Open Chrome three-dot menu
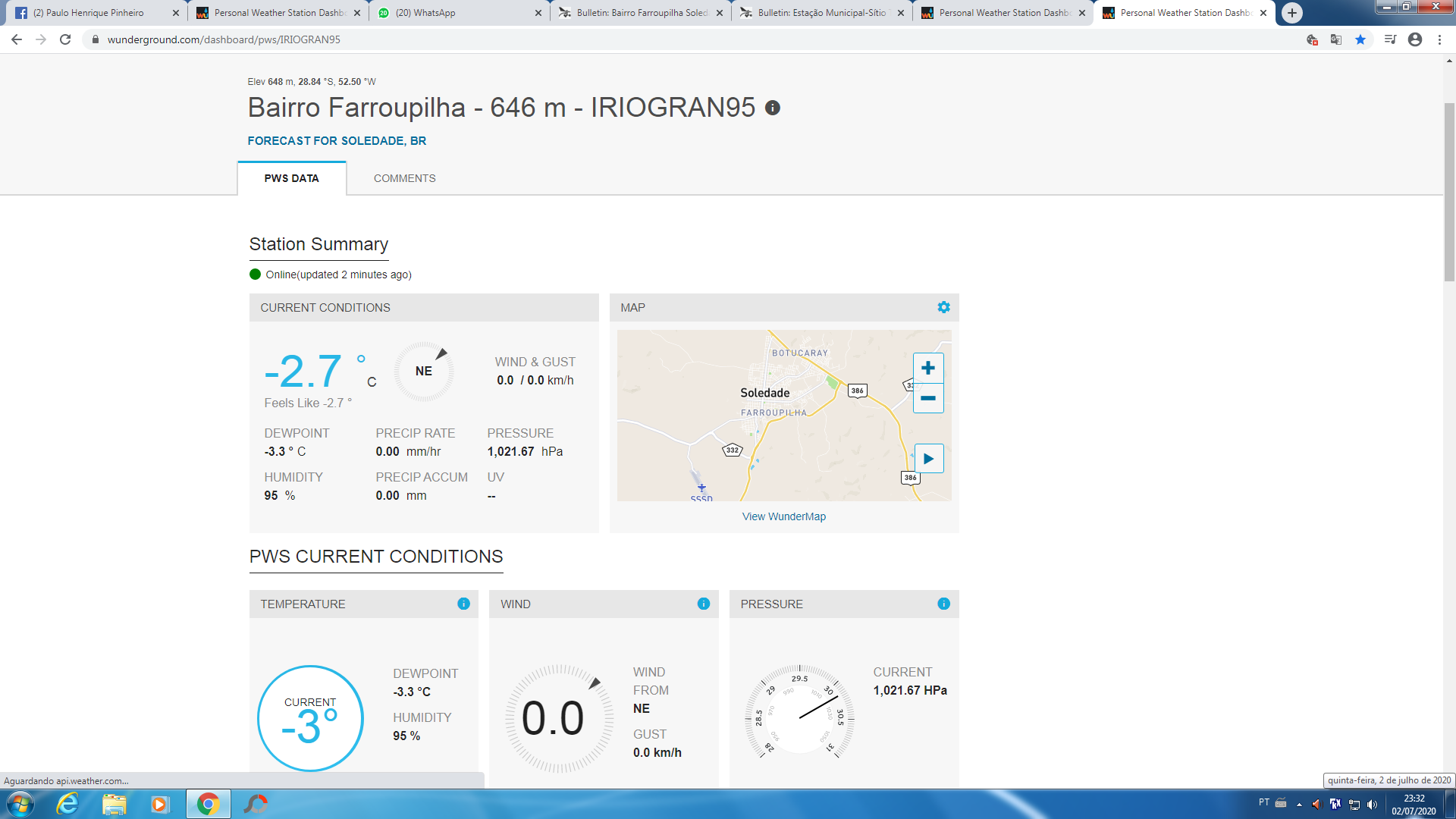The image size is (1456, 819). (x=1439, y=39)
